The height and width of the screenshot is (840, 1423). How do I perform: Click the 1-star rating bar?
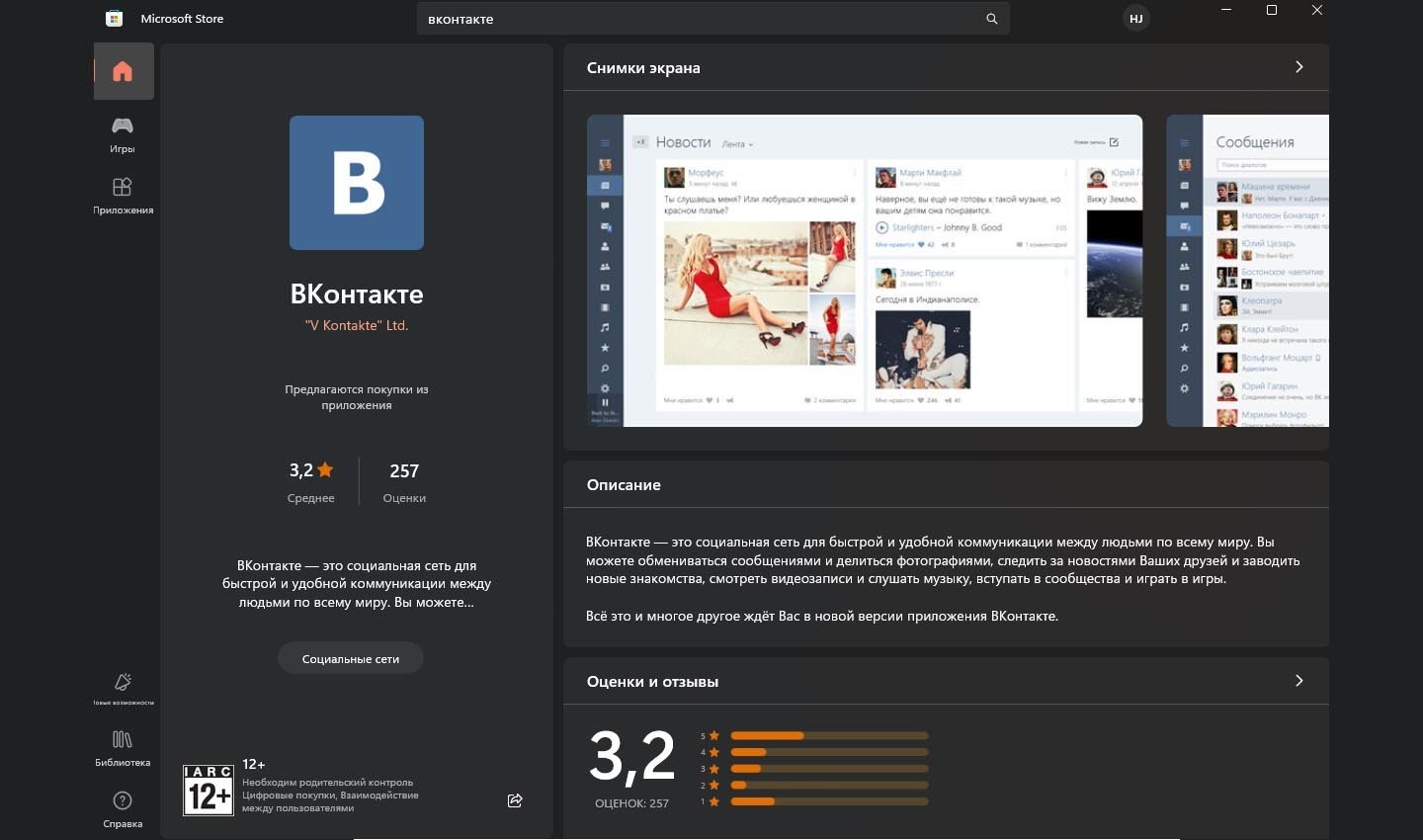click(829, 801)
